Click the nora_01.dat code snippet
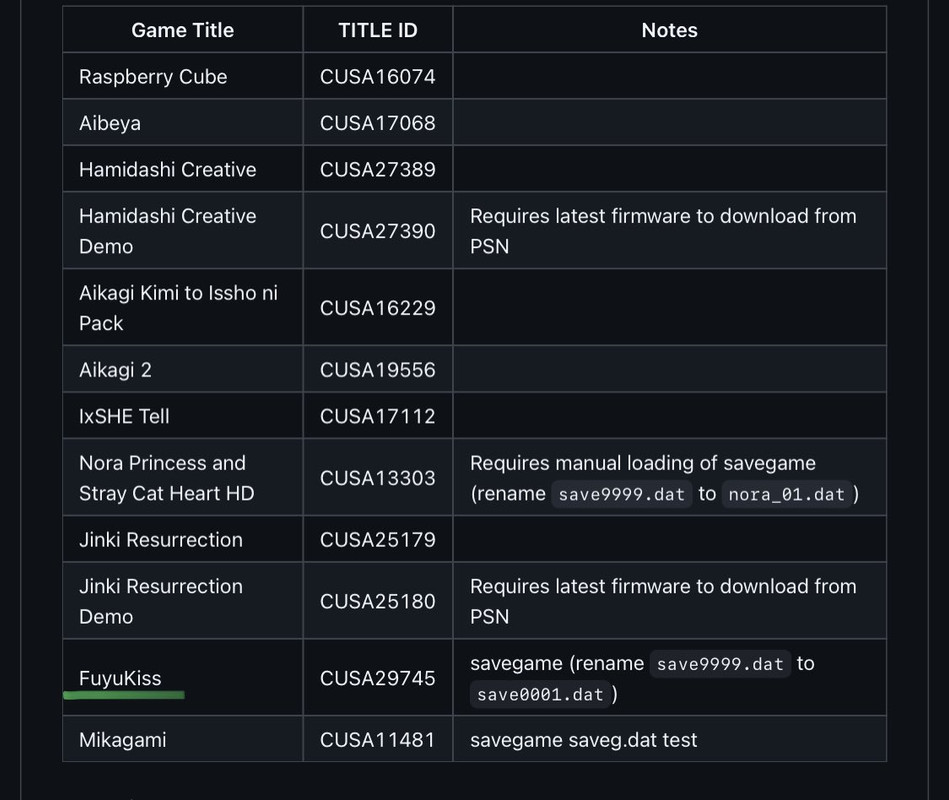This screenshot has width=949, height=800. click(x=786, y=494)
